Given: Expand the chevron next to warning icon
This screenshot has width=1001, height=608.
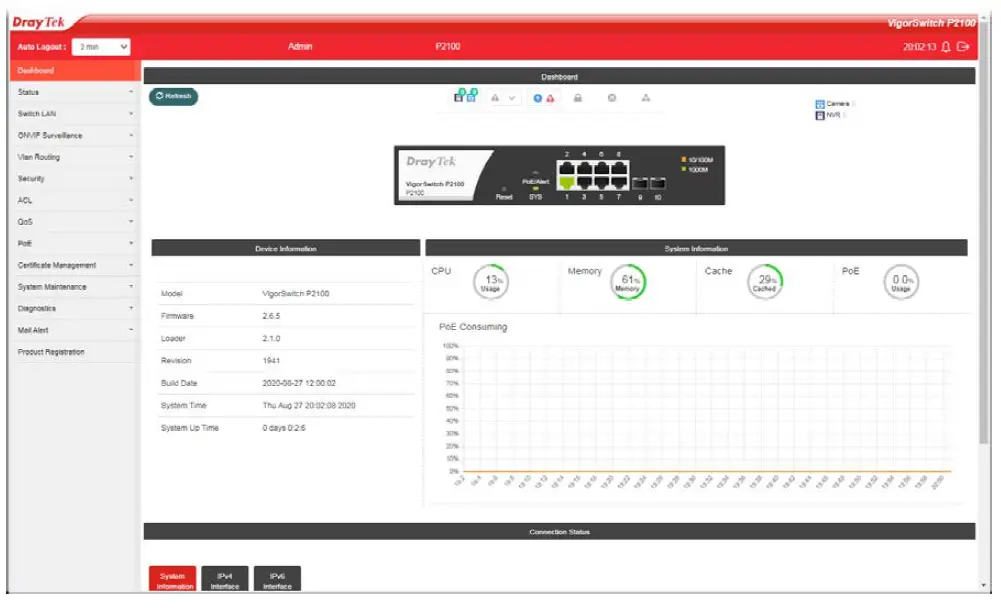Looking at the screenshot, I should [512, 98].
